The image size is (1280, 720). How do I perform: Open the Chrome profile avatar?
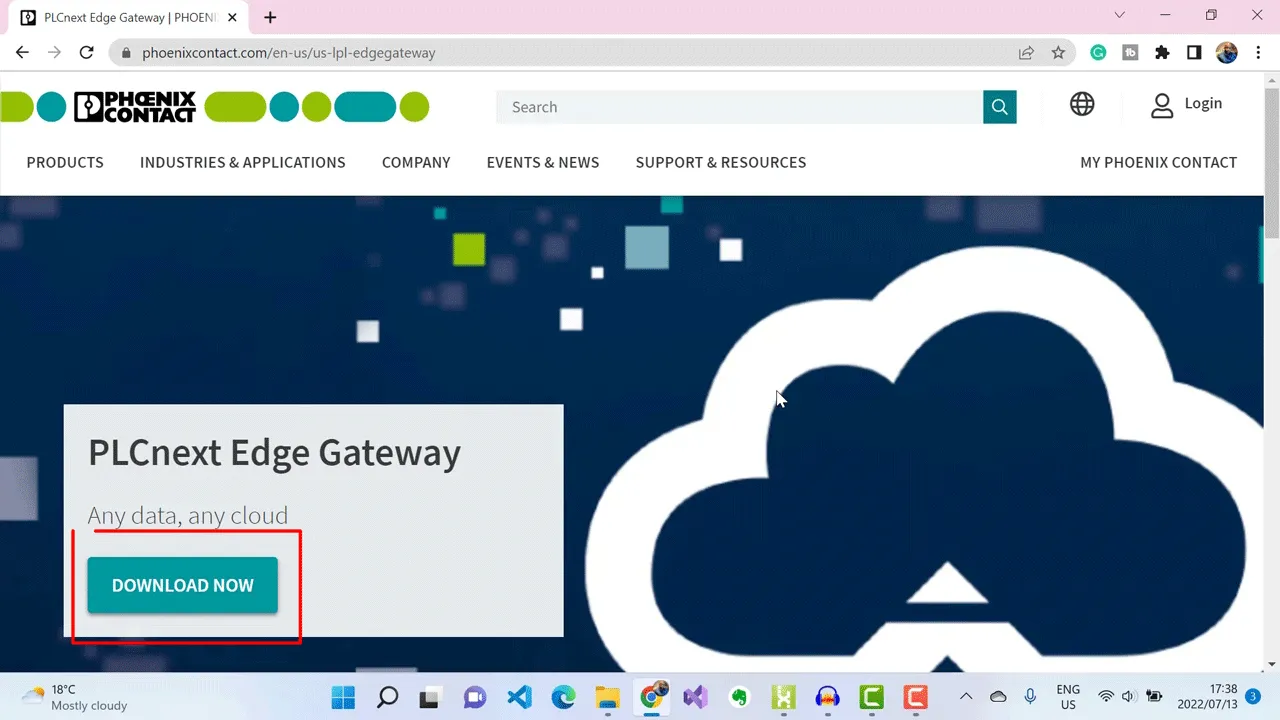coord(1227,53)
